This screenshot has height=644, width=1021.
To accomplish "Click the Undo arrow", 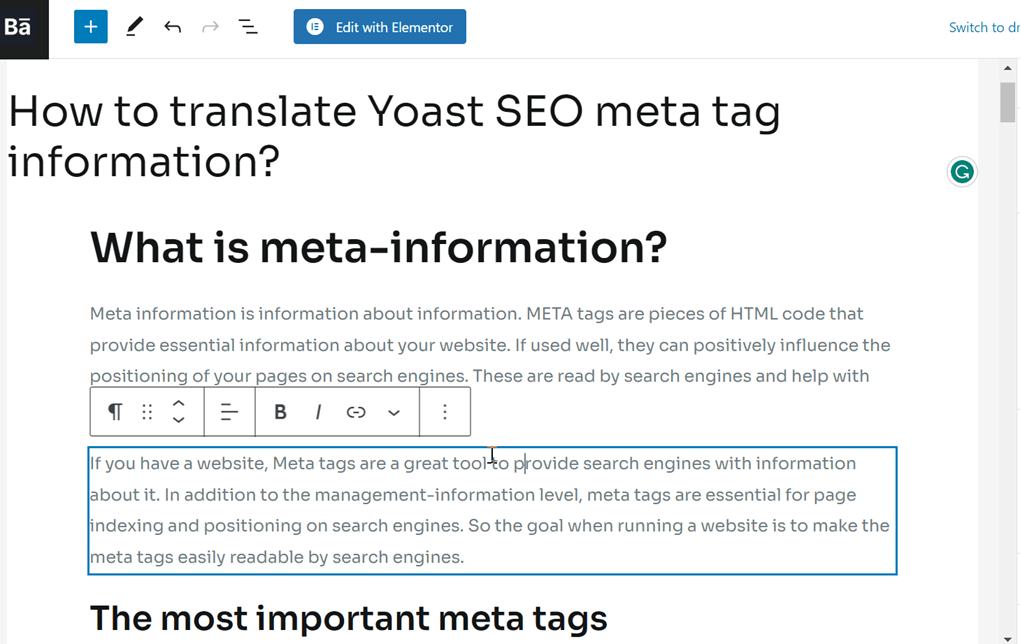I will [x=173, y=27].
